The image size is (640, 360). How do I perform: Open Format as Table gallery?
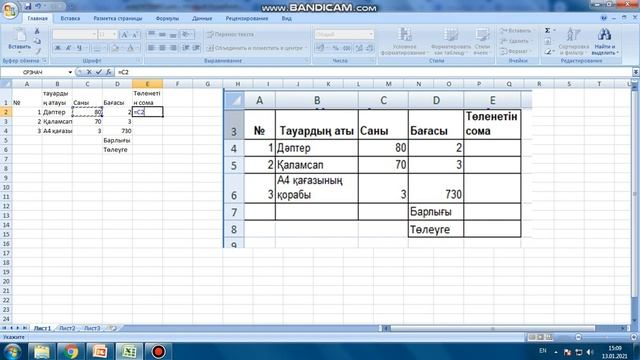(451, 41)
